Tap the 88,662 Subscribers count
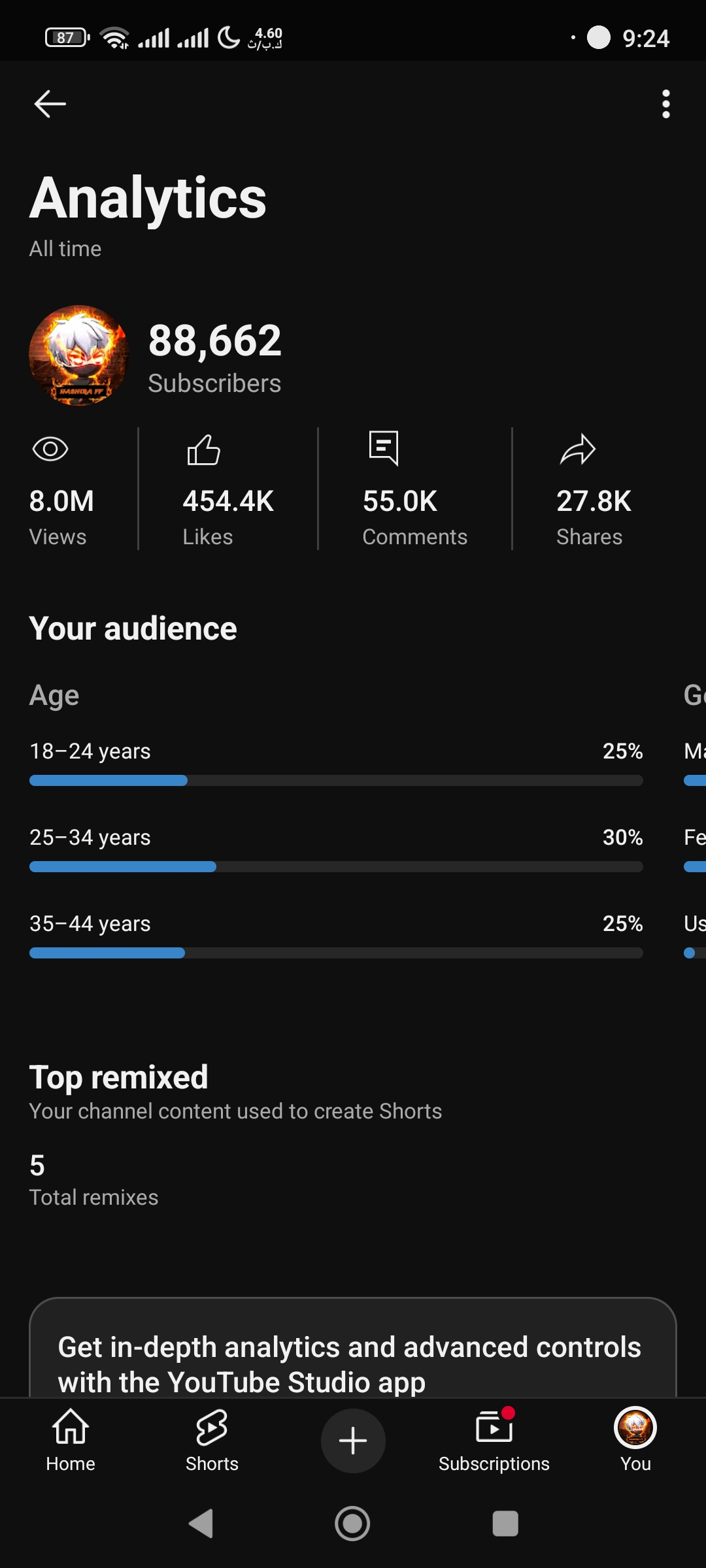The width and height of the screenshot is (706, 1568). (214, 357)
